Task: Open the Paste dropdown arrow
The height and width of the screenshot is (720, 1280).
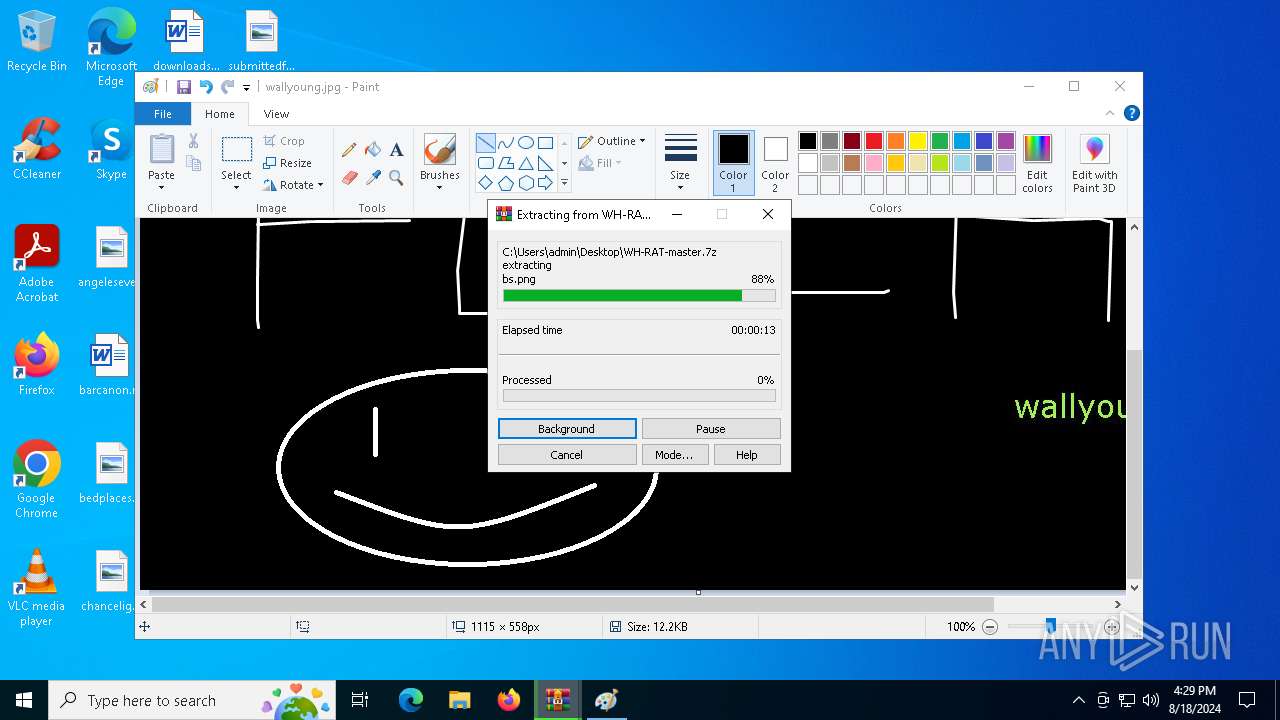Action: [161, 187]
